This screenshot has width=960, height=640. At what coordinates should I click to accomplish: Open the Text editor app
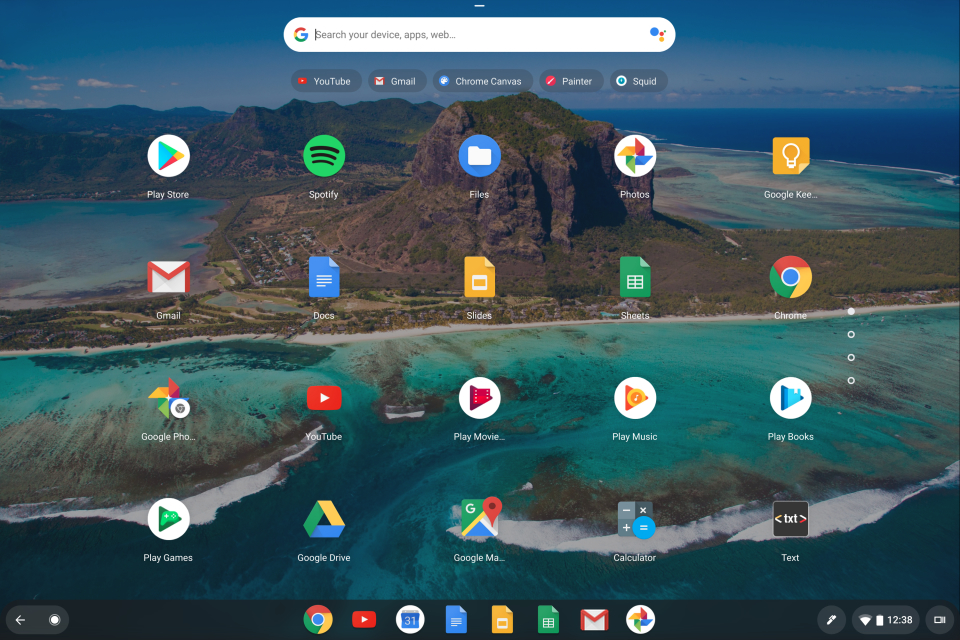coord(790,519)
